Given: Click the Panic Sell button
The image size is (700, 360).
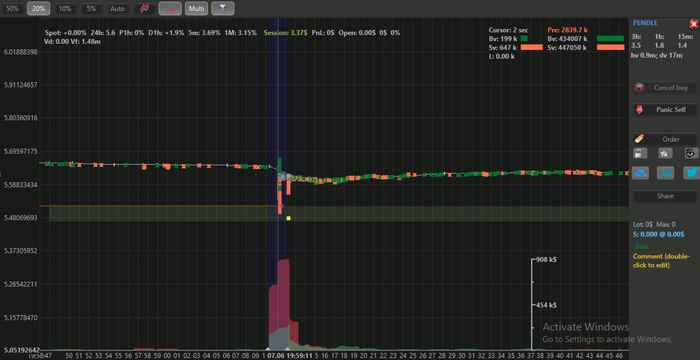Looking at the screenshot, I should click(x=665, y=110).
